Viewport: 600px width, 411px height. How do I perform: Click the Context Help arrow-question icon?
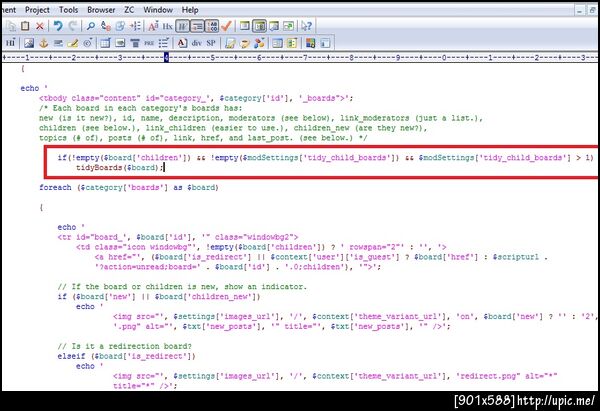coord(307,26)
